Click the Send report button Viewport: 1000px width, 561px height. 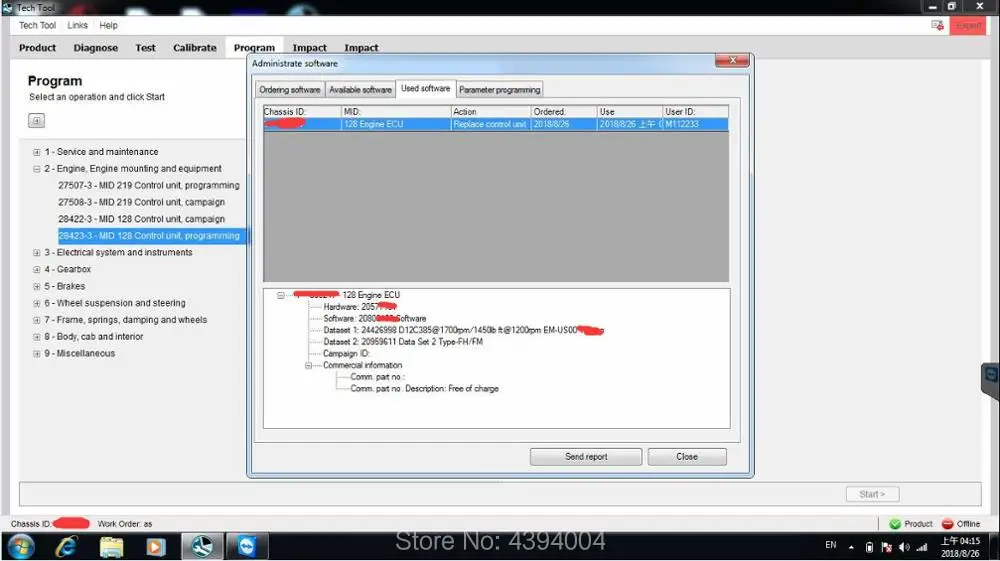(585, 456)
